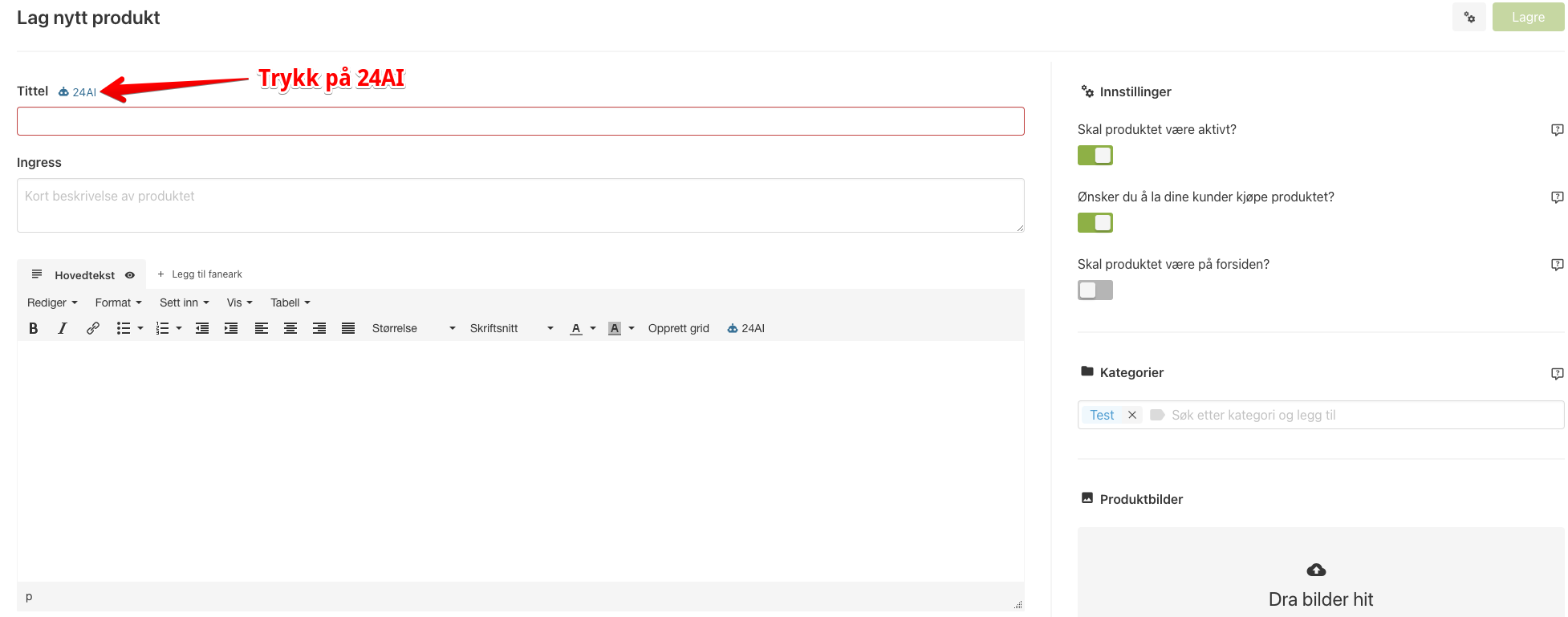The width and height of the screenshot is (1568, 617).
Task: Open help for 'Skal produktet være på forsiden?'
Action: point(1557,265)
